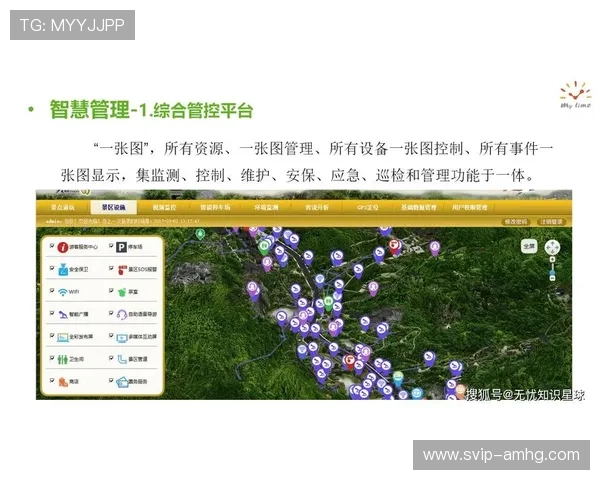Uncheck the 景区SOS报警 layer checkbox

111,268
